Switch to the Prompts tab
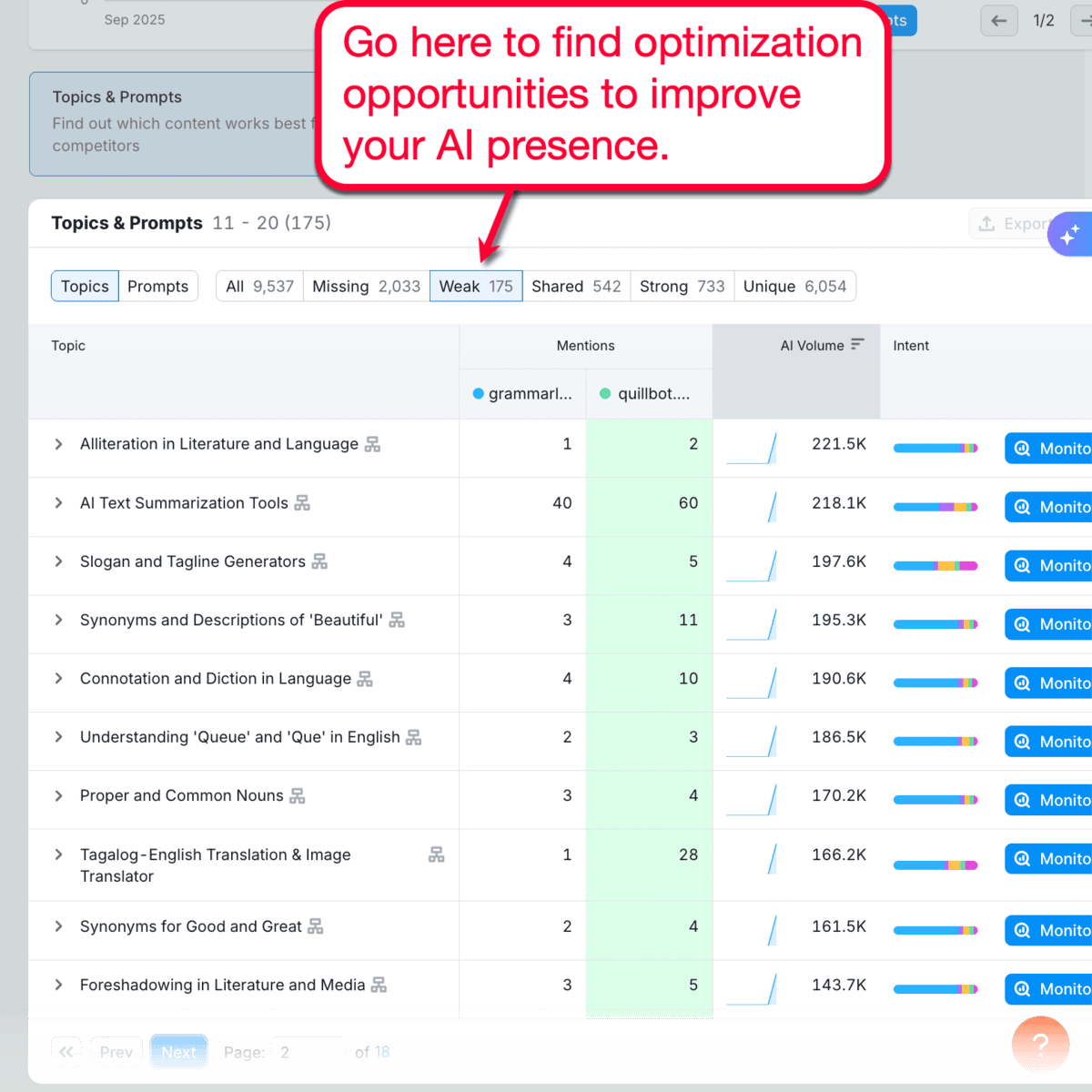Screen dimensions: 1092x1092 pyautogui.click(x=158, y=286)
